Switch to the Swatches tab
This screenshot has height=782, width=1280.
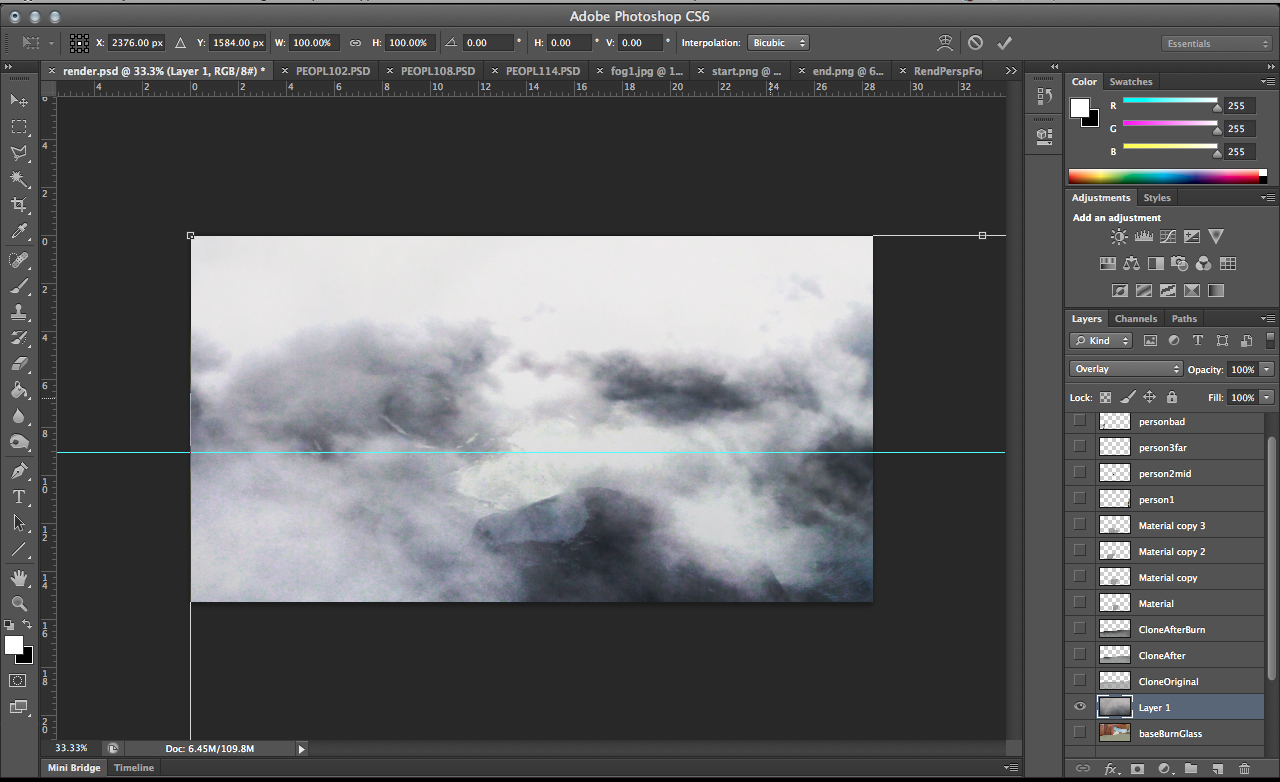tap(1131, 82)
